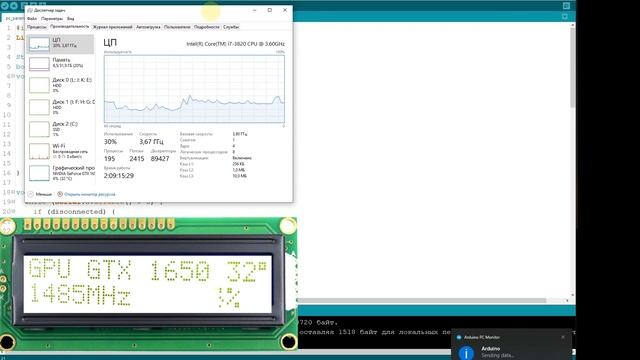Image resolution: width=640 pixels, height=360 pixels.
Task: Open the Диск 0 performance entry
Action: click(60, 85)
